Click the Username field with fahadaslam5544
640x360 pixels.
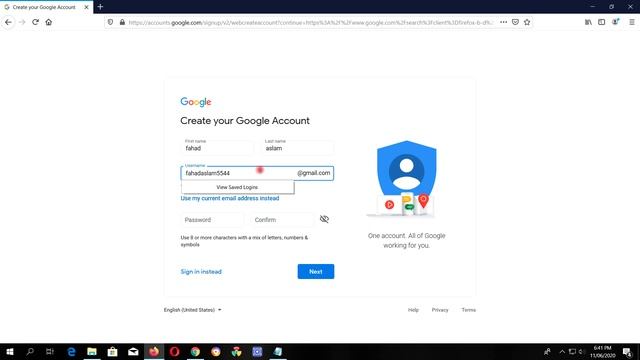click(x=257, y=173)
